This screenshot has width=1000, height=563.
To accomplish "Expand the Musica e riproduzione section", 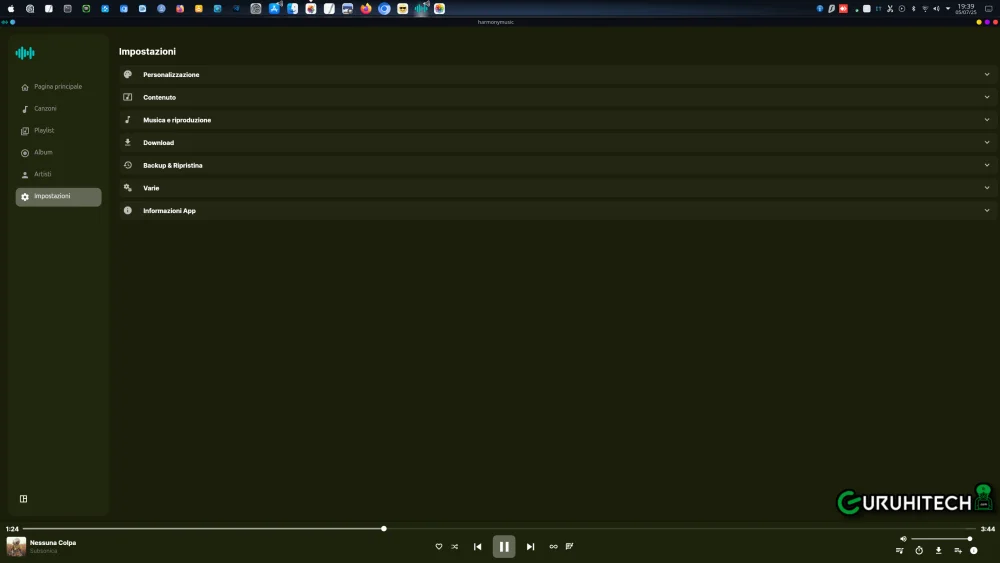I will pyautogui.click(x=555, y=120).
